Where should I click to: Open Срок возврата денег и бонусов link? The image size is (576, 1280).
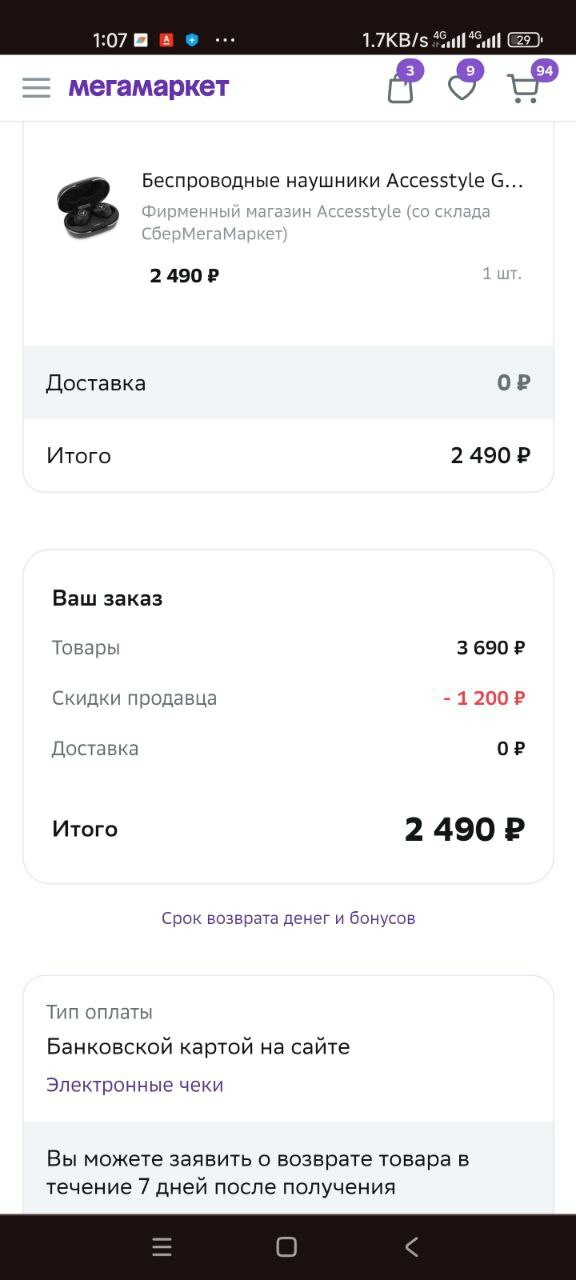(x=288, y=917)
